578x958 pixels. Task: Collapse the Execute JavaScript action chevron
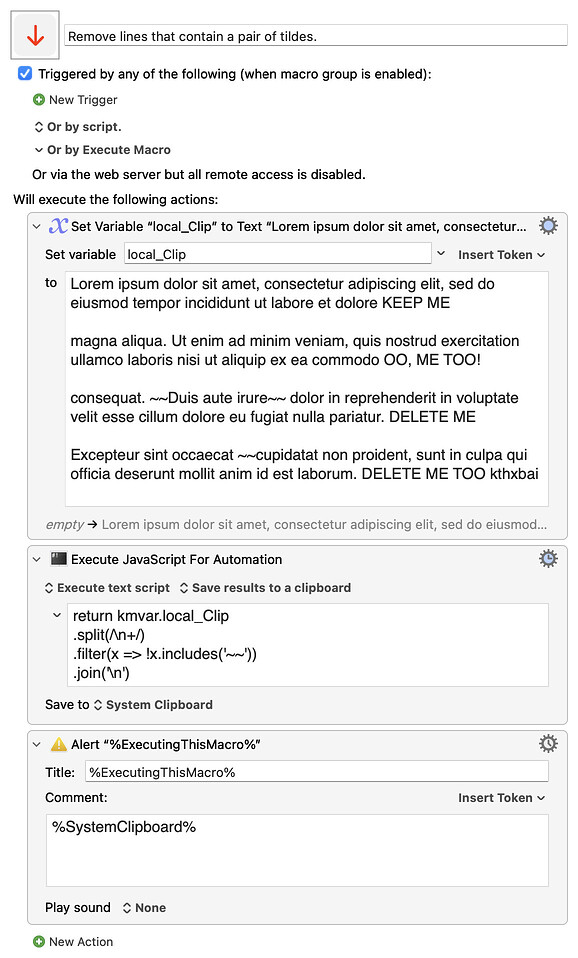point(37,560)
